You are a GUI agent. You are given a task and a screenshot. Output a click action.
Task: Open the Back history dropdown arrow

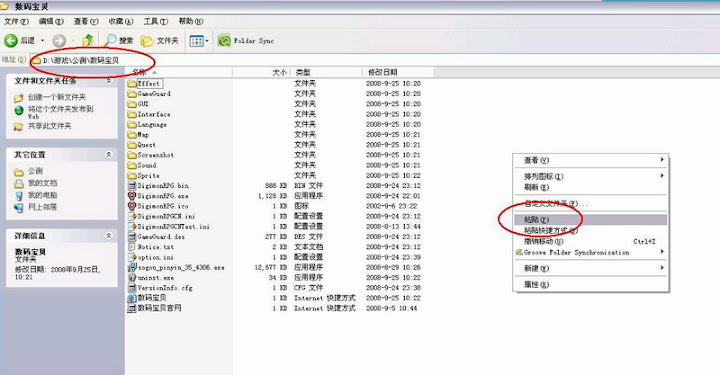tap(43, 41)
